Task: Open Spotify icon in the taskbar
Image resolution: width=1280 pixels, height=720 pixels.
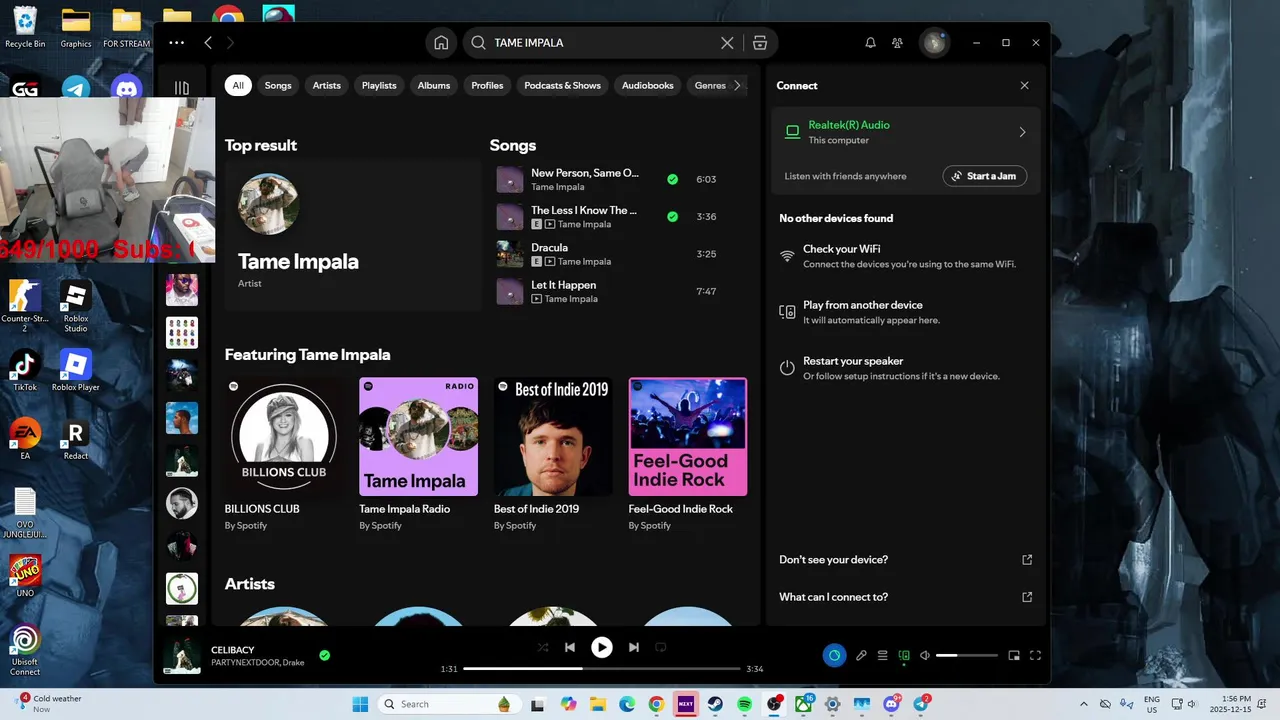Action: pos(745,704)
